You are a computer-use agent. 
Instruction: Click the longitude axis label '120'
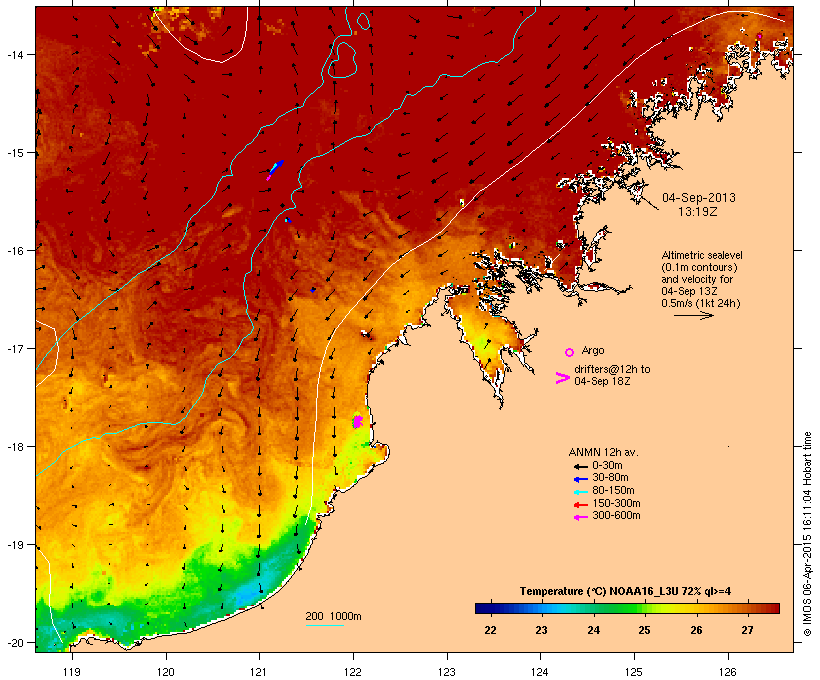click(x=166, y=672)
